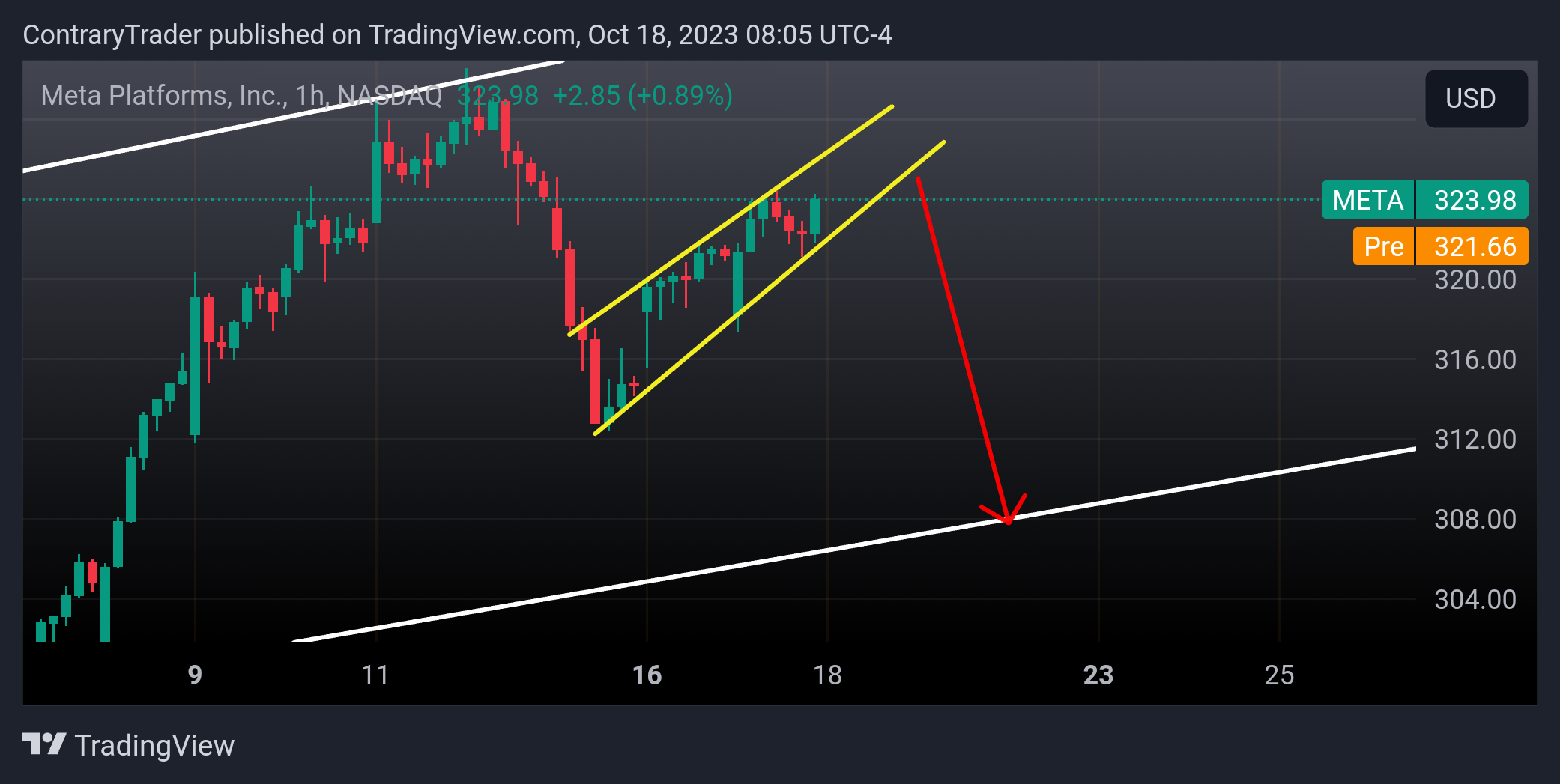Click the META ticker price label

[1424, 200]
